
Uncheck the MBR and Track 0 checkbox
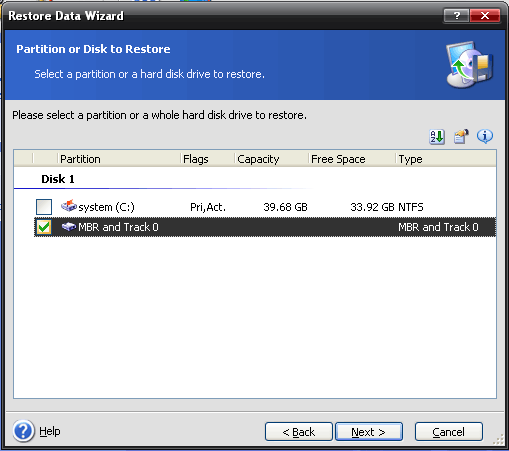click(x=44, y=227)
